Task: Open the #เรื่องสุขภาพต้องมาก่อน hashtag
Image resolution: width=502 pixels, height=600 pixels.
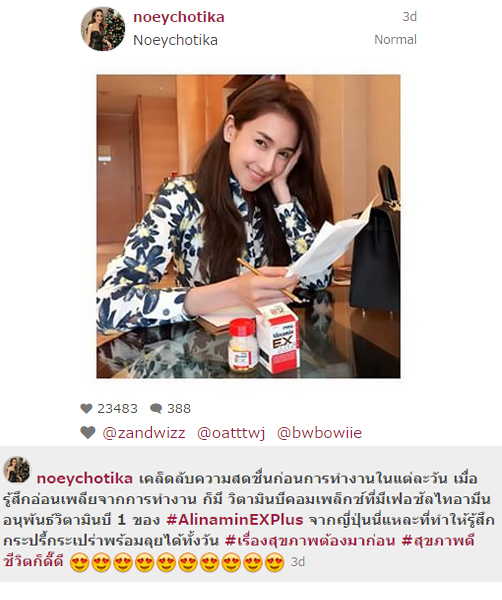Action: coord(310,541)
